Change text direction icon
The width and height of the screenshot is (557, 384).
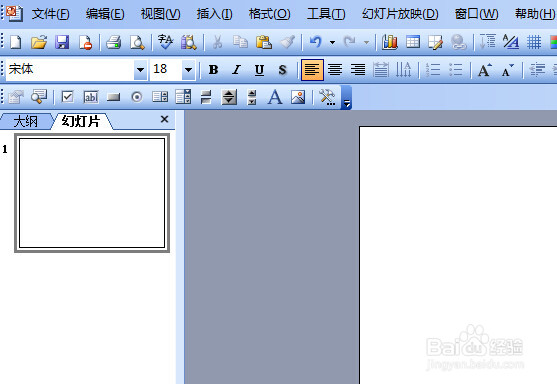[x=404, y=70]
